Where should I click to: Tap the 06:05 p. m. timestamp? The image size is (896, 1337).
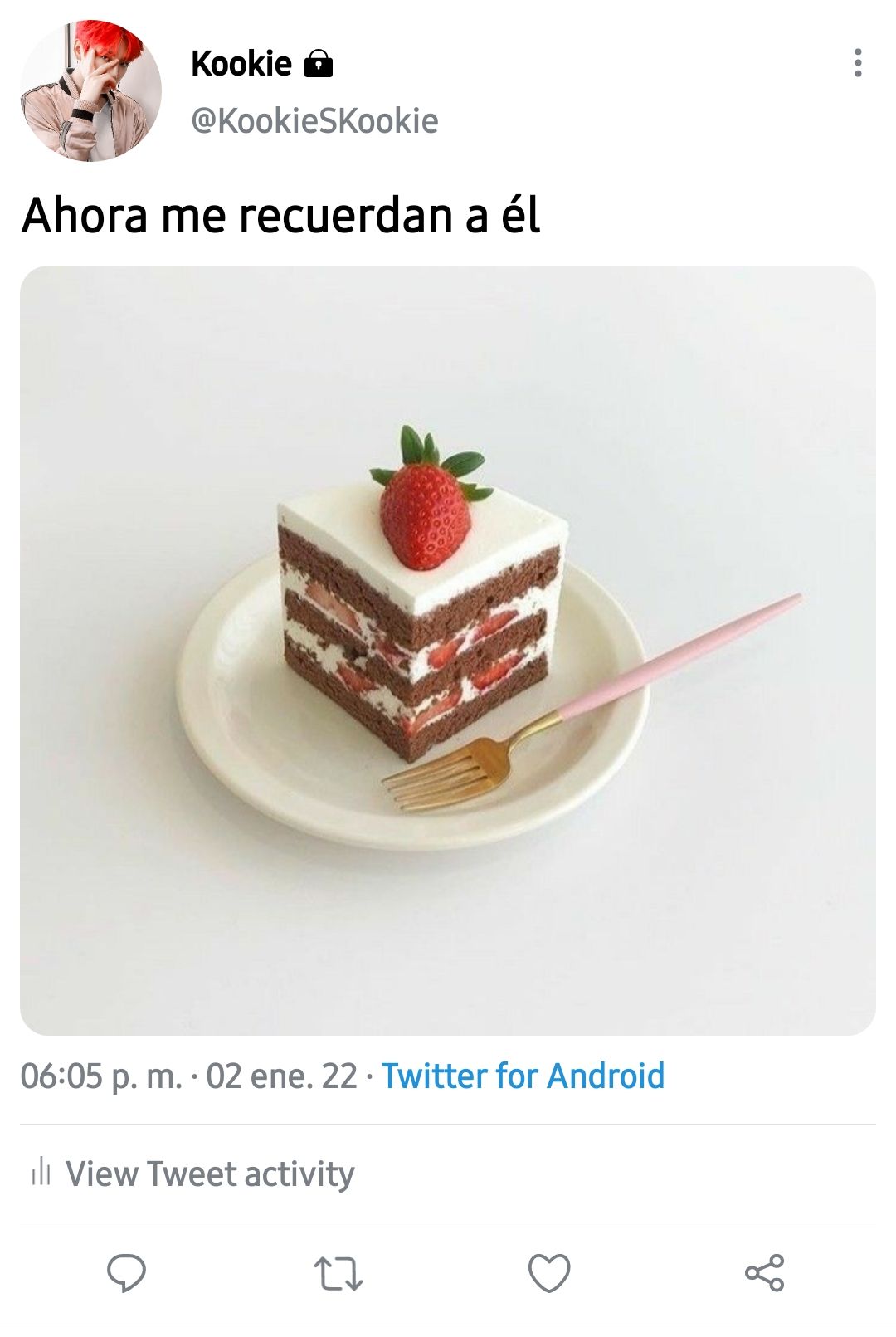tap(101, 1076)
